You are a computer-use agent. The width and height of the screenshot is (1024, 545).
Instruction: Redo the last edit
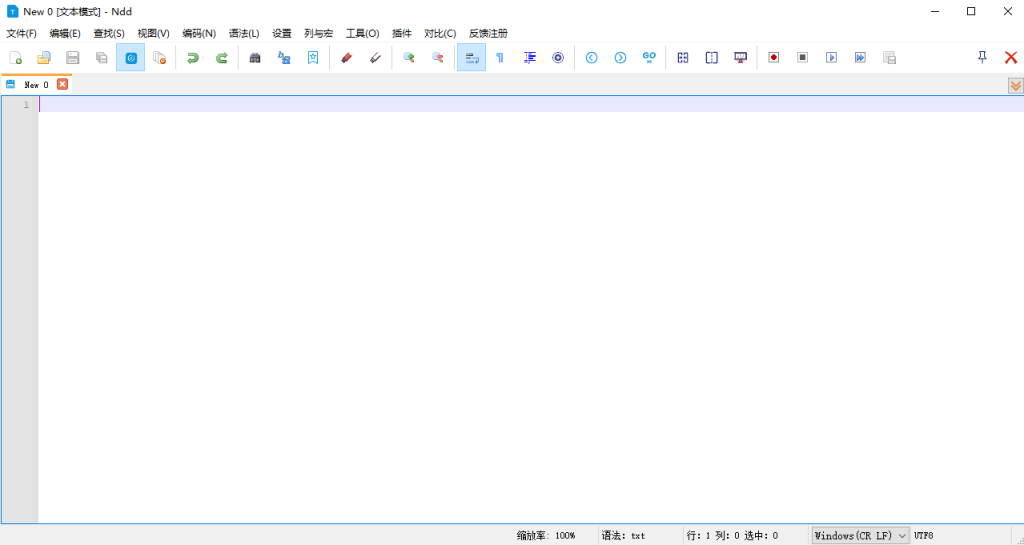point(222,57)
